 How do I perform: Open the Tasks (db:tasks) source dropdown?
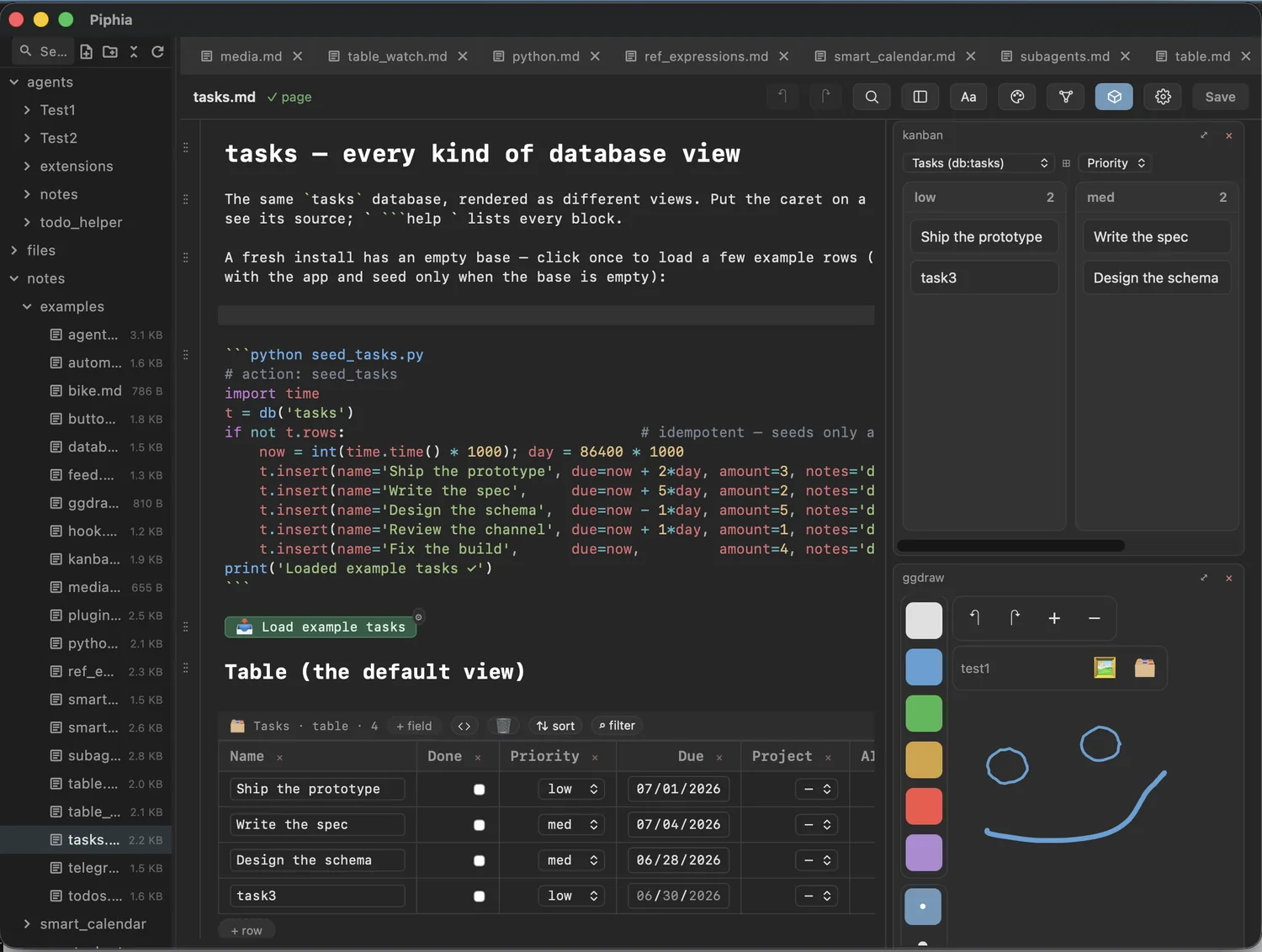click(x=978, y=163)
